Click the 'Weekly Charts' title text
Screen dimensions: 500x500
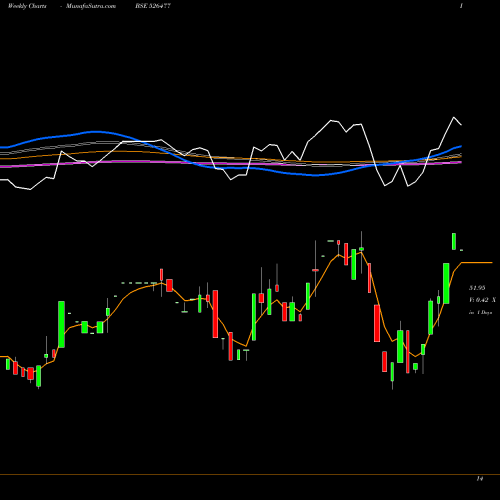[27, 6]
